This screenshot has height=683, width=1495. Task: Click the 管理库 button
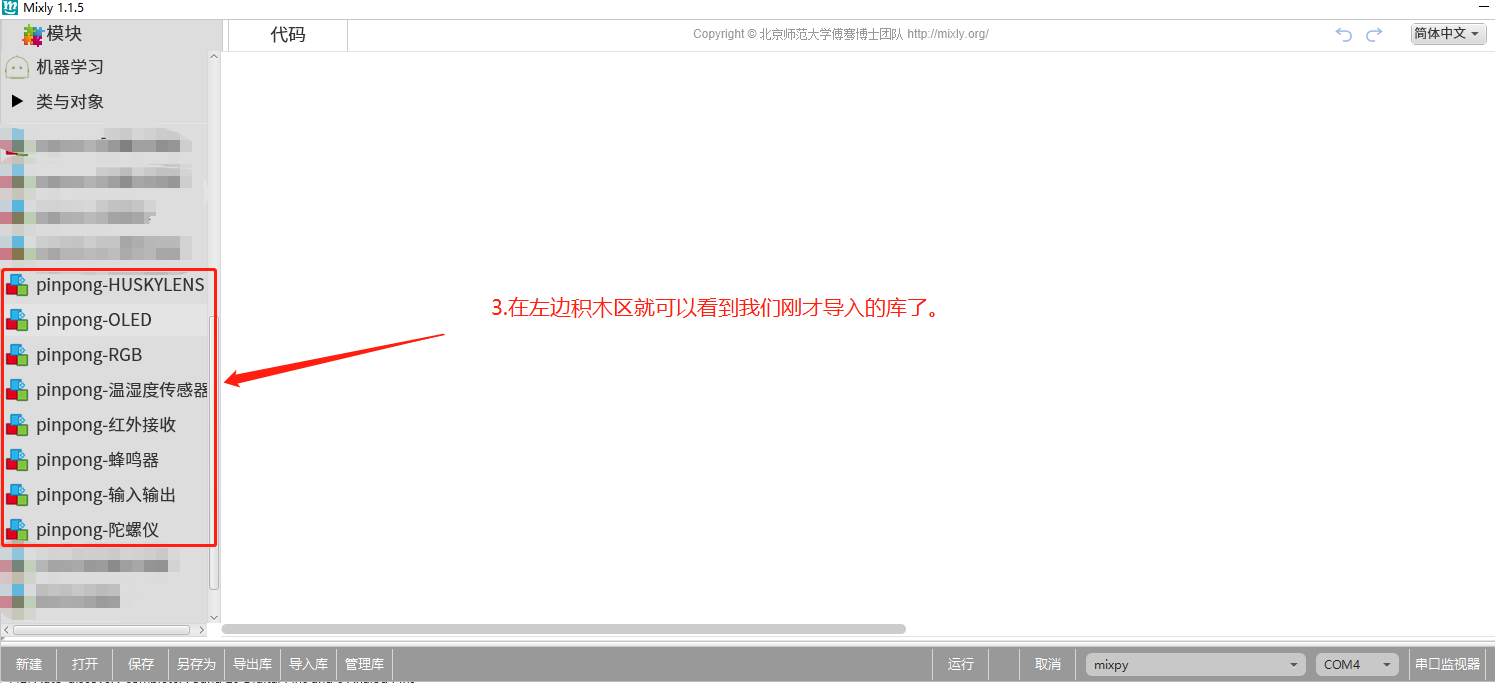point(365,664)
